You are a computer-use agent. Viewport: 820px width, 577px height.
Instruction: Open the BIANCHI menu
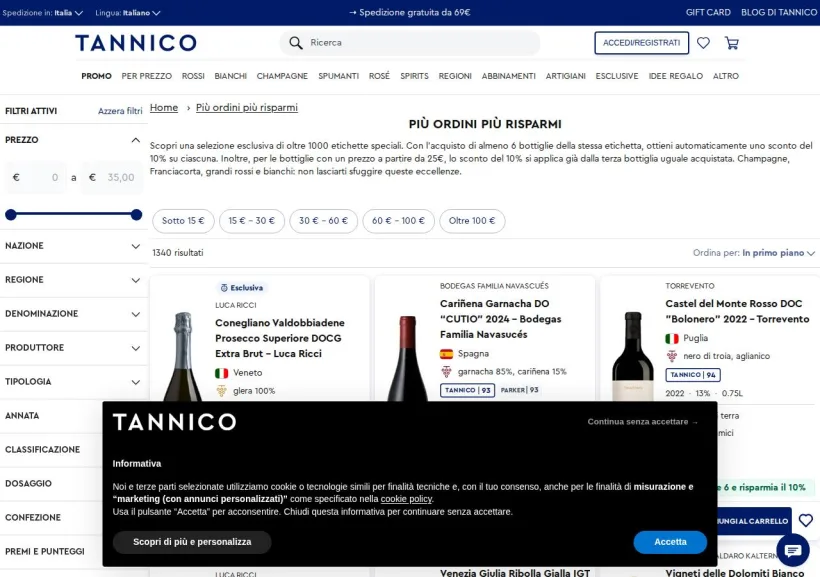230,76
